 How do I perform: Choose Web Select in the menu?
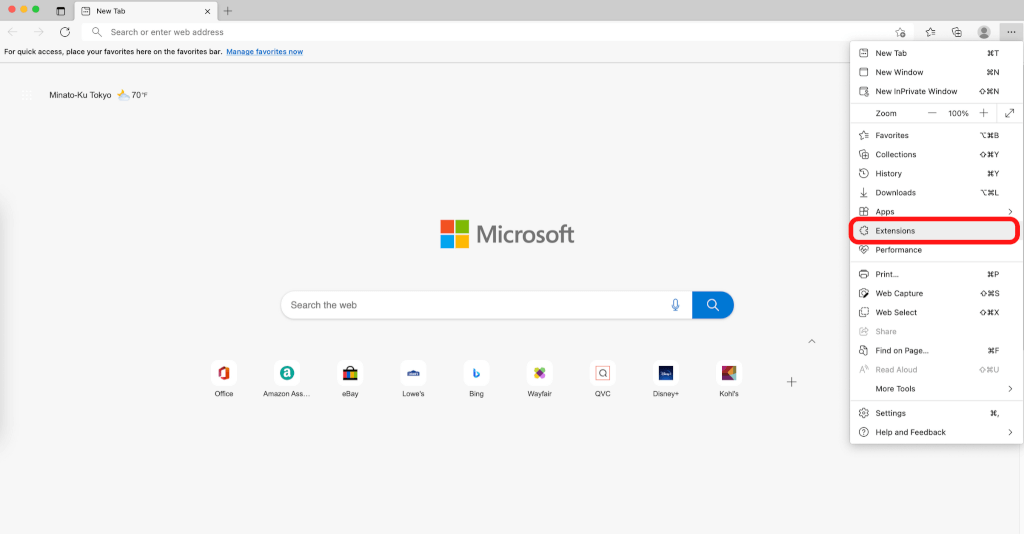click(936, 312)
